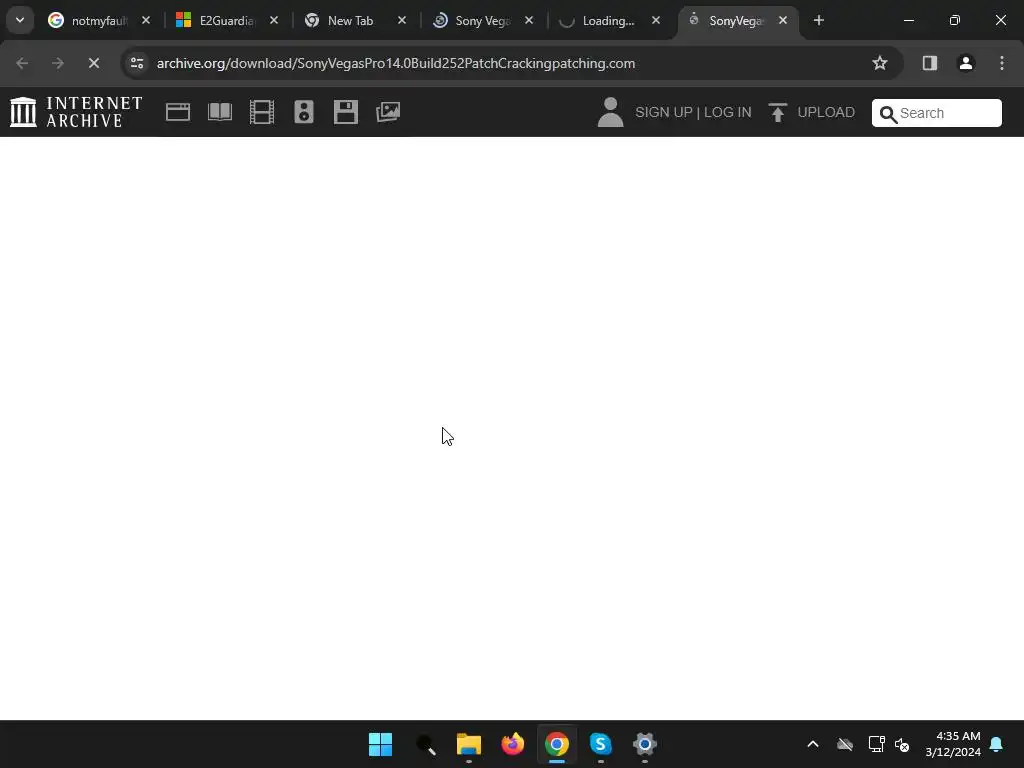This screenshot has height=768, width=1024.
Task: Switch to the Sony Vega tab
Action: click(473, 21)
